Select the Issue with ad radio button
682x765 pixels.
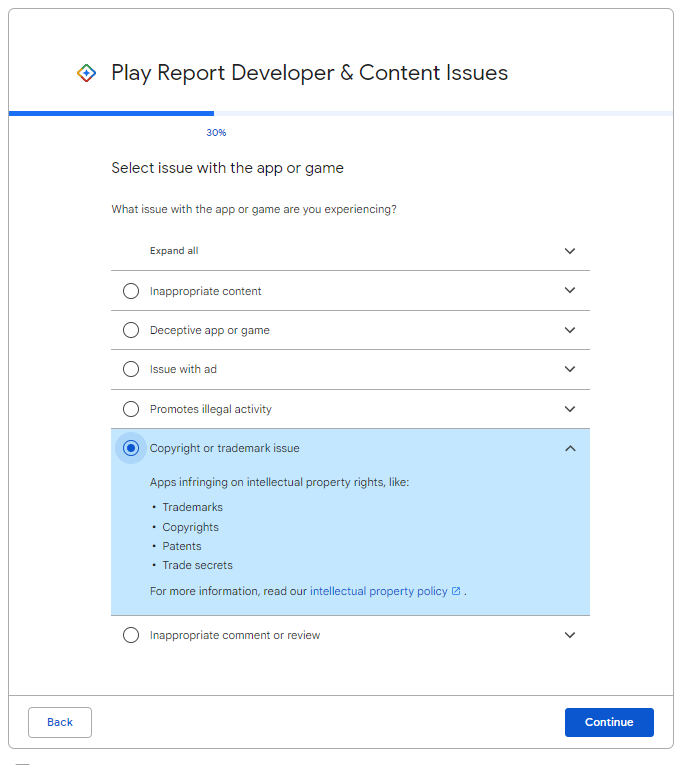tap(131, 369)
